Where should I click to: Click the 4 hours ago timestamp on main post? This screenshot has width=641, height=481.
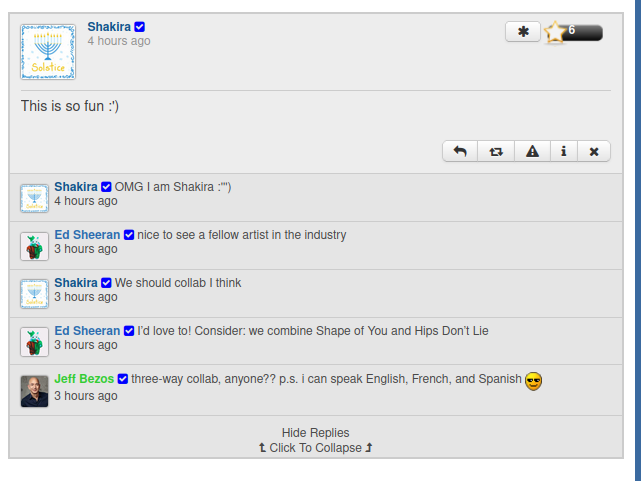coord(119,41)
